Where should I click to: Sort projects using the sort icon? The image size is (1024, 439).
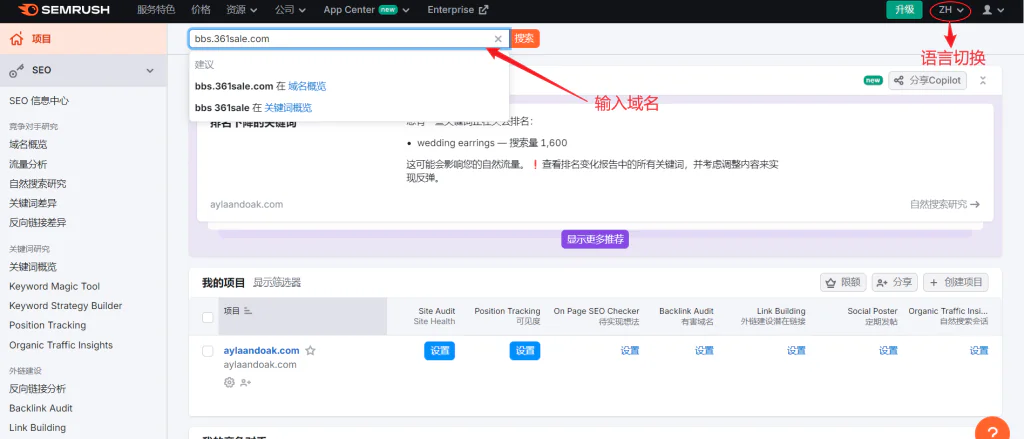(248, 312)
